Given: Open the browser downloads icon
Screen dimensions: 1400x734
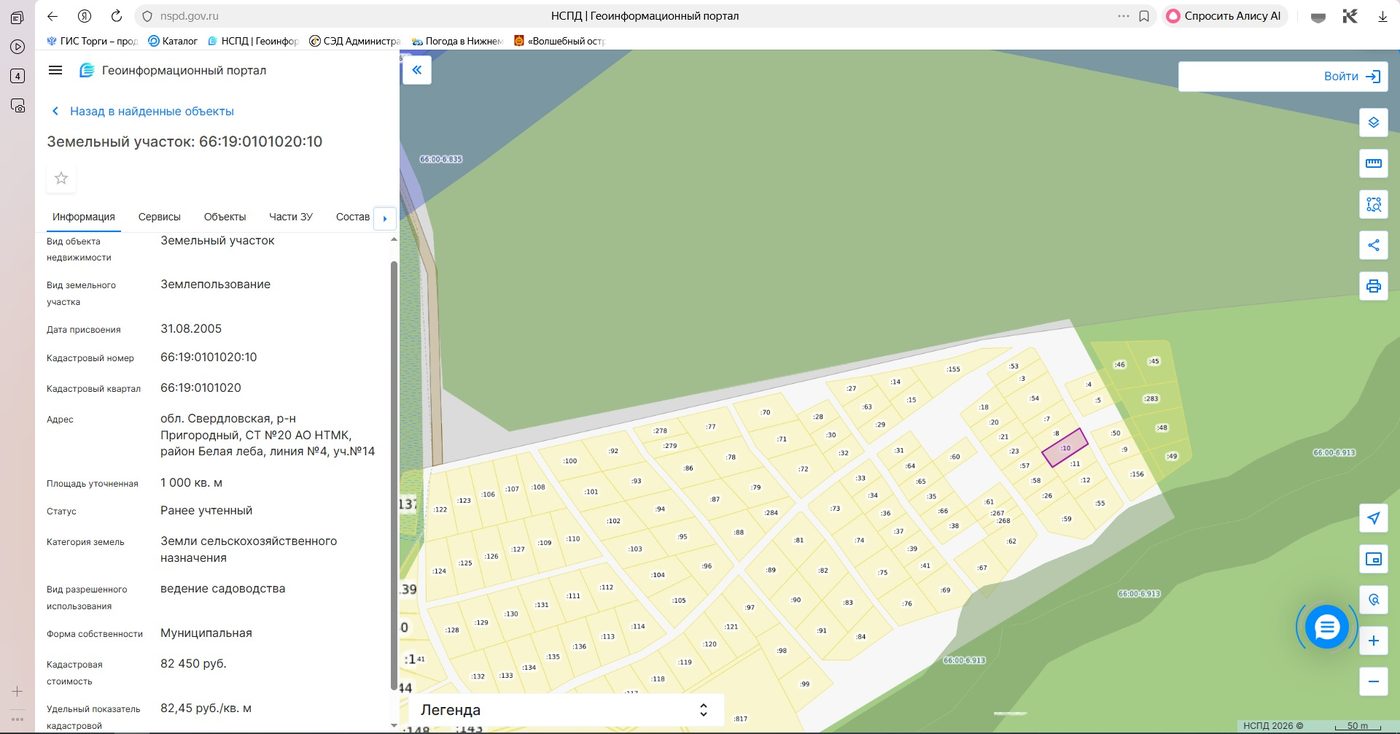Looking at the screenshot, I should click(1382, 16).
